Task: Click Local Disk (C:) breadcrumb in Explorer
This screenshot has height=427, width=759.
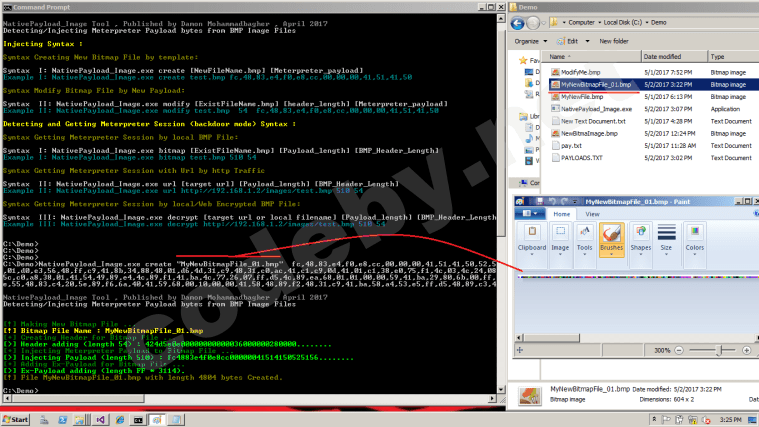Action: tap(622, 22)
